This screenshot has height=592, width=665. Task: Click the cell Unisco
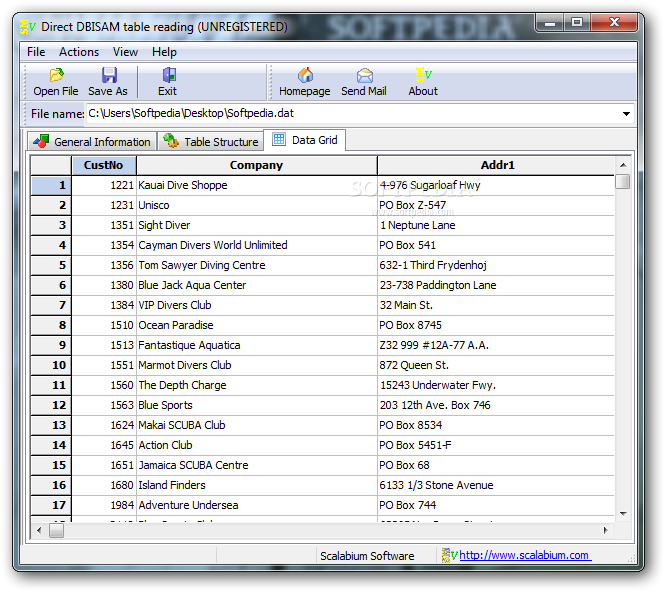(257, 205)
